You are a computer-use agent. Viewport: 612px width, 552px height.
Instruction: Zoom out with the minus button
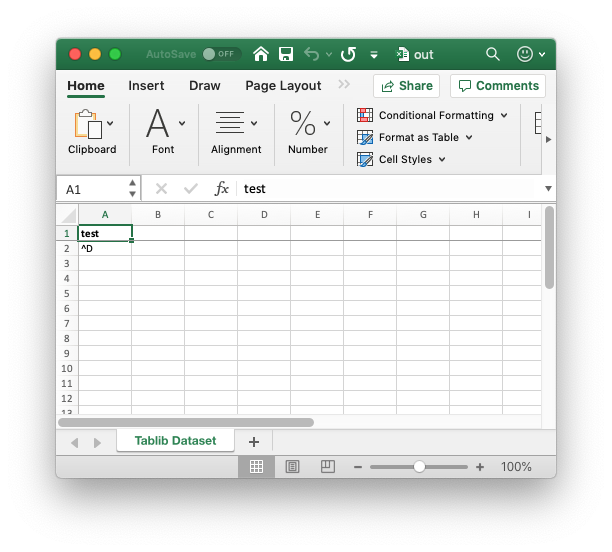point(358,467)
